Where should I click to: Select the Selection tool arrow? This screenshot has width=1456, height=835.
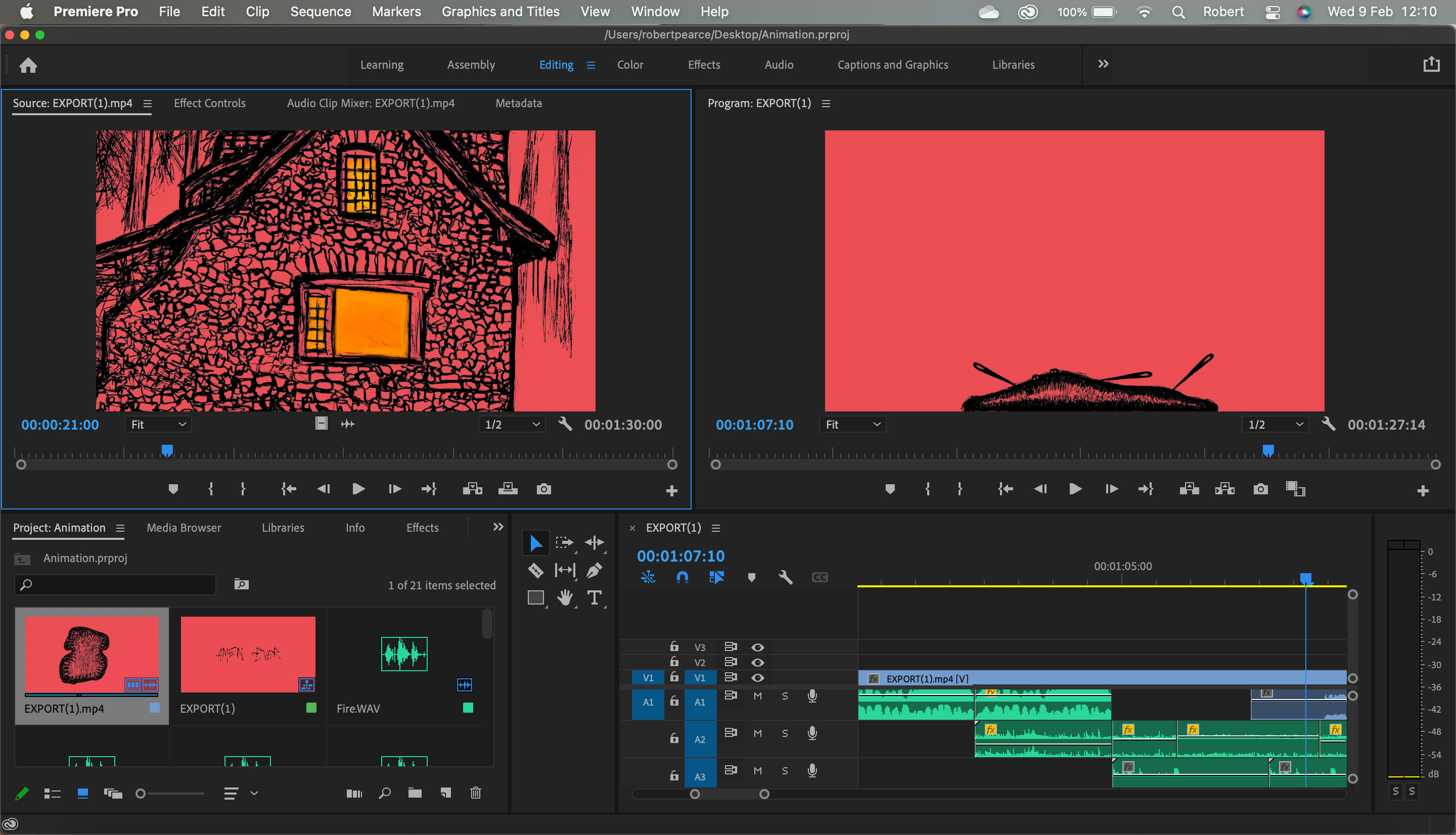(x=535, y=542)
